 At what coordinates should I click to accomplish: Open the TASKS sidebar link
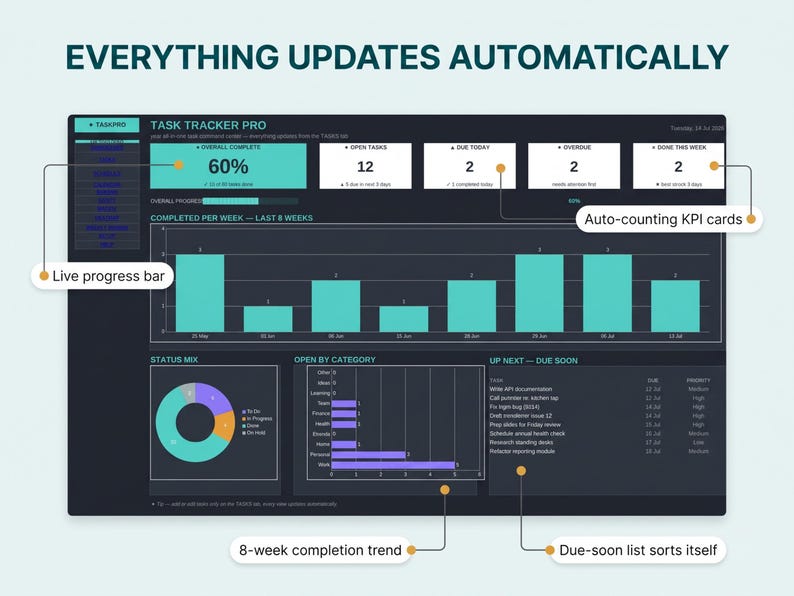pyautogui.click(x=107, y=160)
